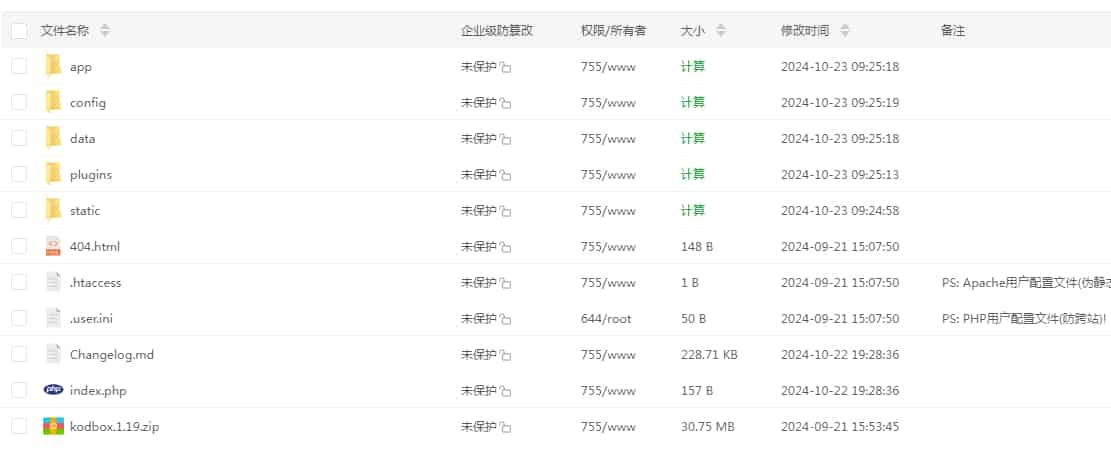Toggle the select-all checkbox in header
This screenshot has height=463, width=1111.
pyautogui.click(x=19, y=31)
